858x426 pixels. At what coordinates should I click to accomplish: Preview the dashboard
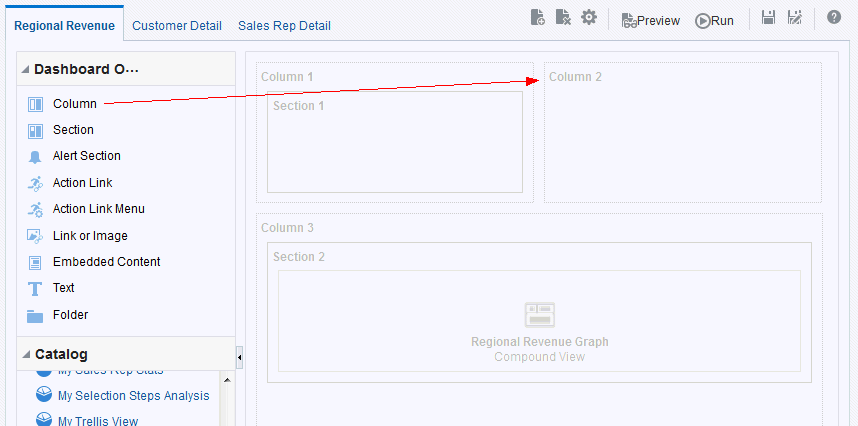point(650,20)
